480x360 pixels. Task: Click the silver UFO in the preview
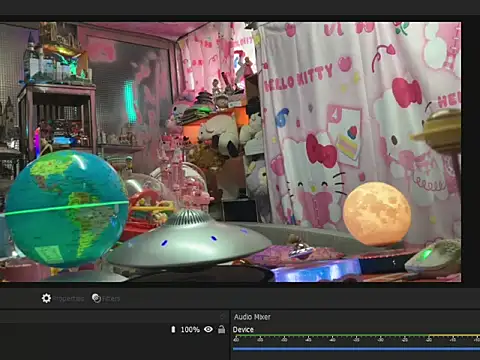[189, 240]
